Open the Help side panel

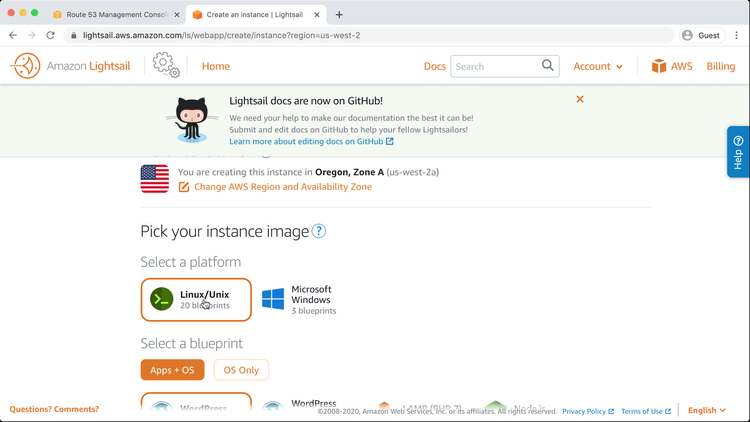[x=738, y=152]
